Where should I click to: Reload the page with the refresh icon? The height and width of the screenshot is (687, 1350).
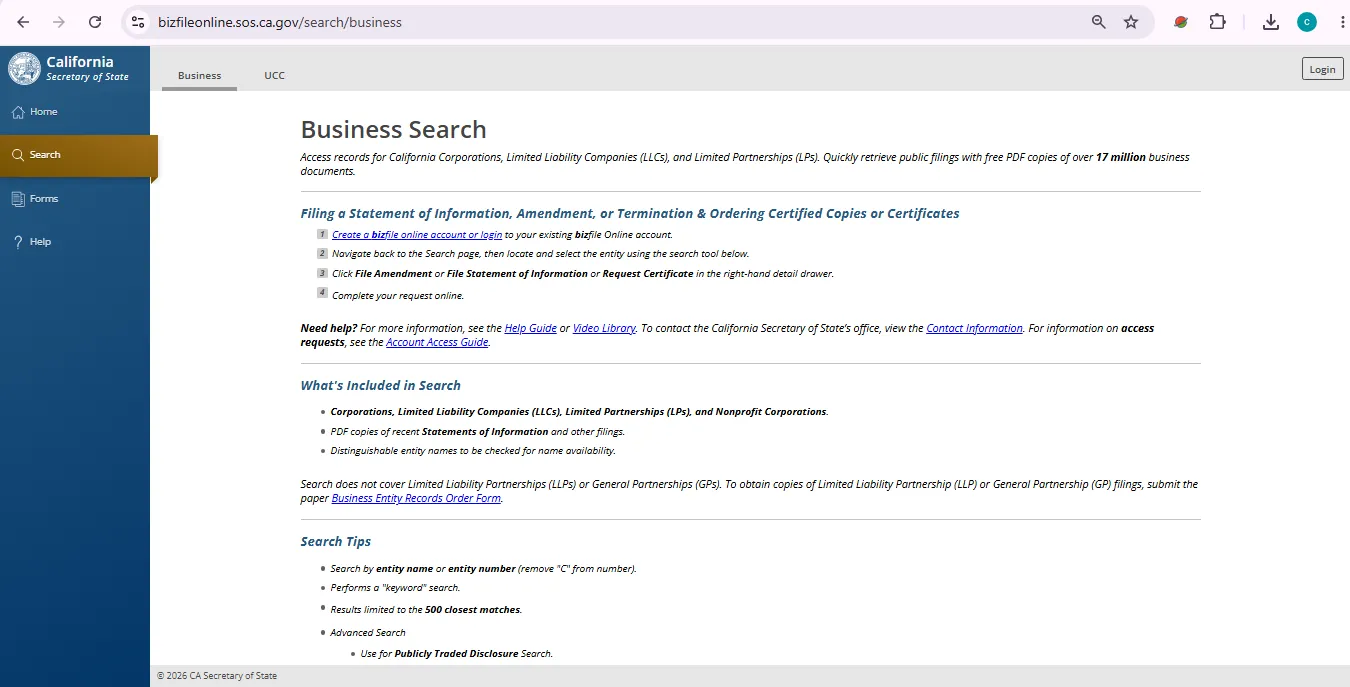(x=95, y=22)
